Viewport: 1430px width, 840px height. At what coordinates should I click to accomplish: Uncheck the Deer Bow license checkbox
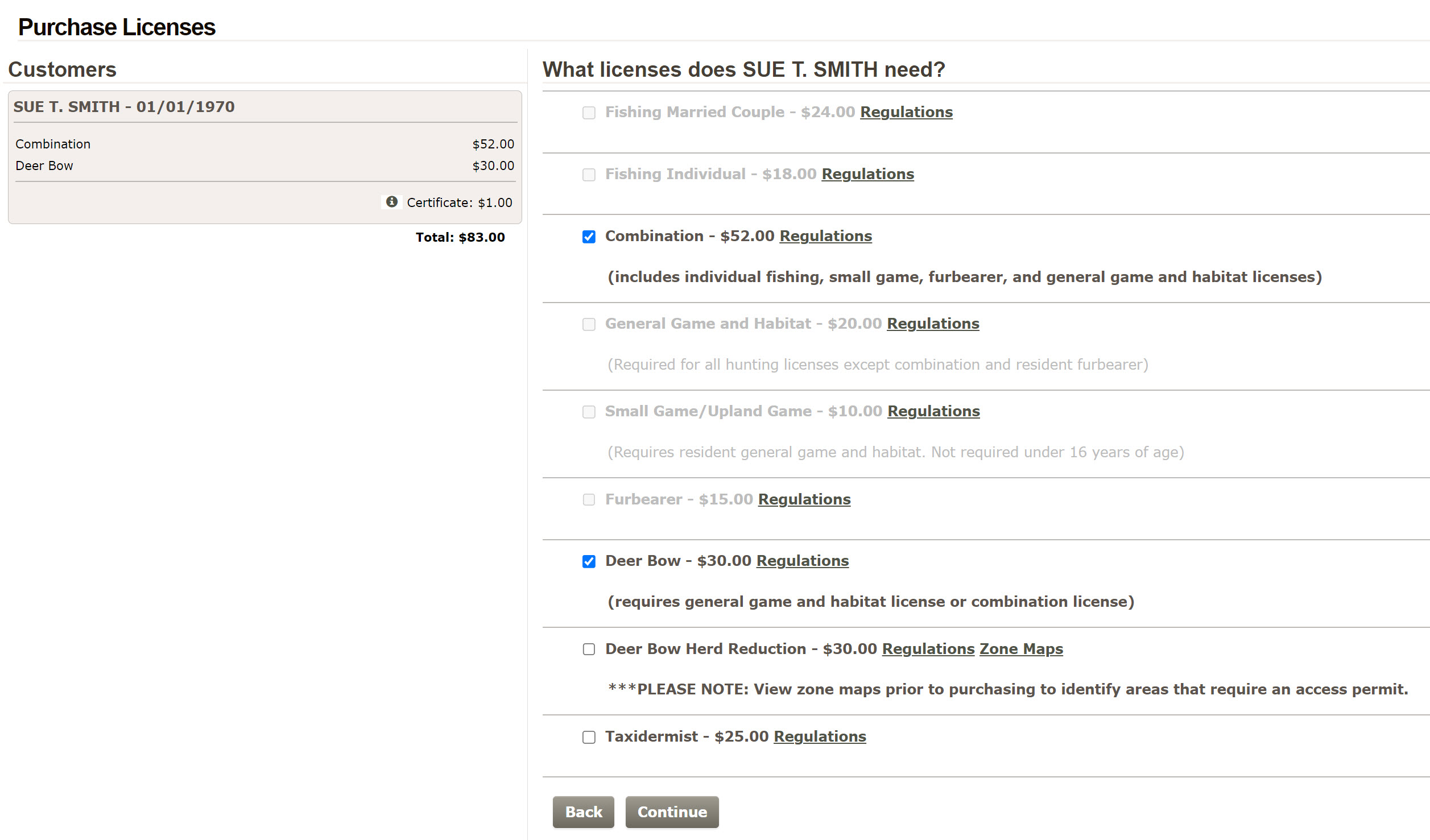coord(589,561)
